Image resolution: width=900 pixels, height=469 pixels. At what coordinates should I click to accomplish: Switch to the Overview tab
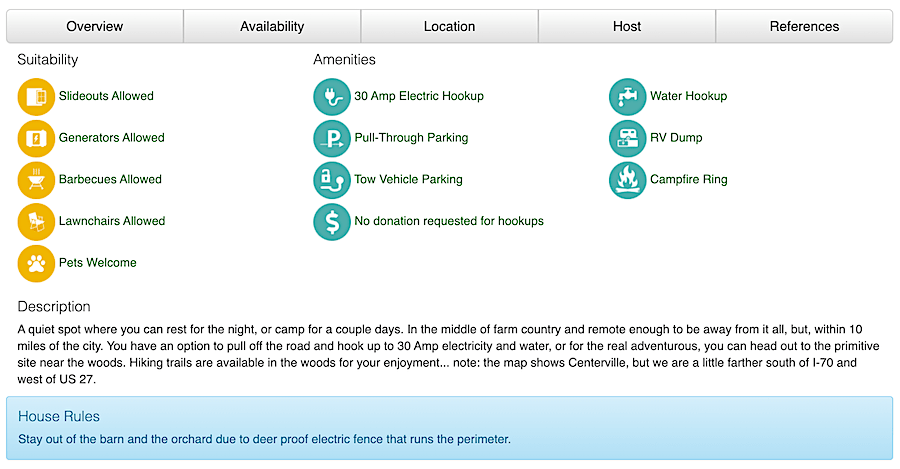click(95, 26)
